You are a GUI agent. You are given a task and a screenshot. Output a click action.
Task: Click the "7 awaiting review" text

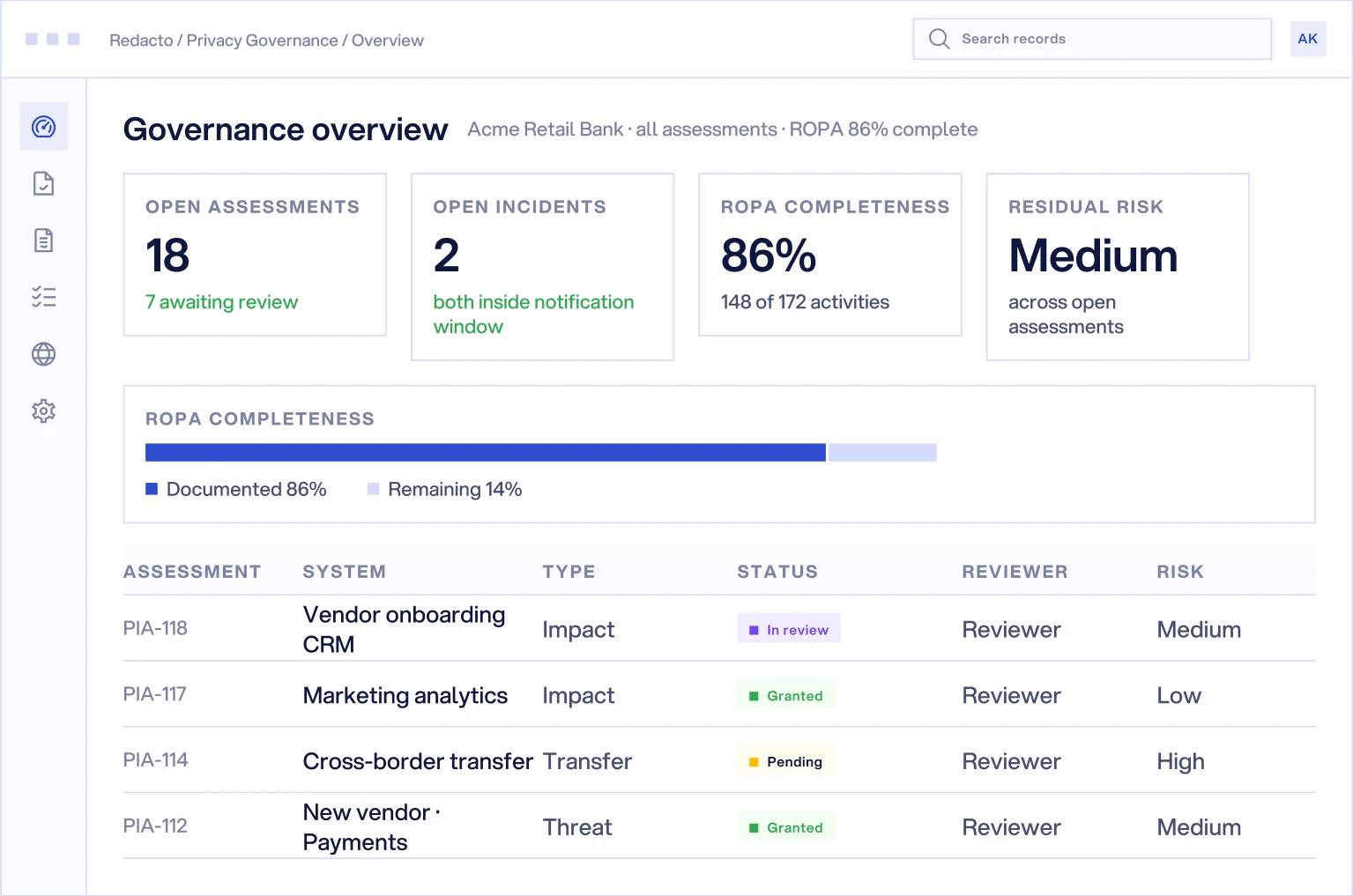pos(221,302)
